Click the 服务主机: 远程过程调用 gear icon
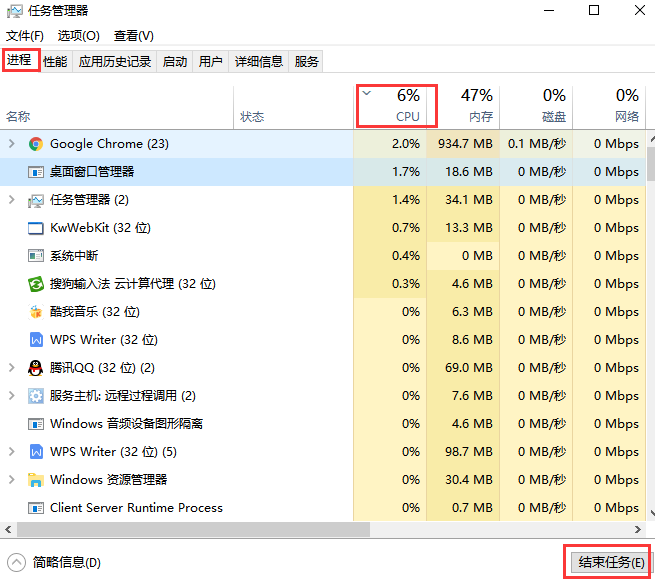The height and width of the screenshot is (583, 658). pos(36,396)
